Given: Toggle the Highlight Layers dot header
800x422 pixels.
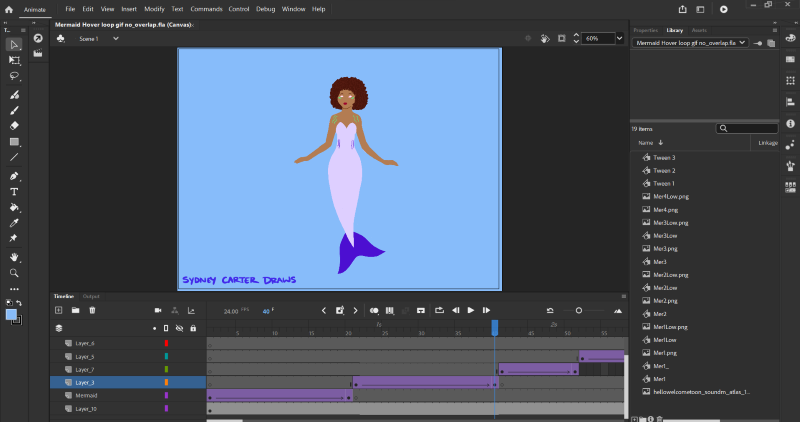Looking at the screenshot, I should point(155,329).
